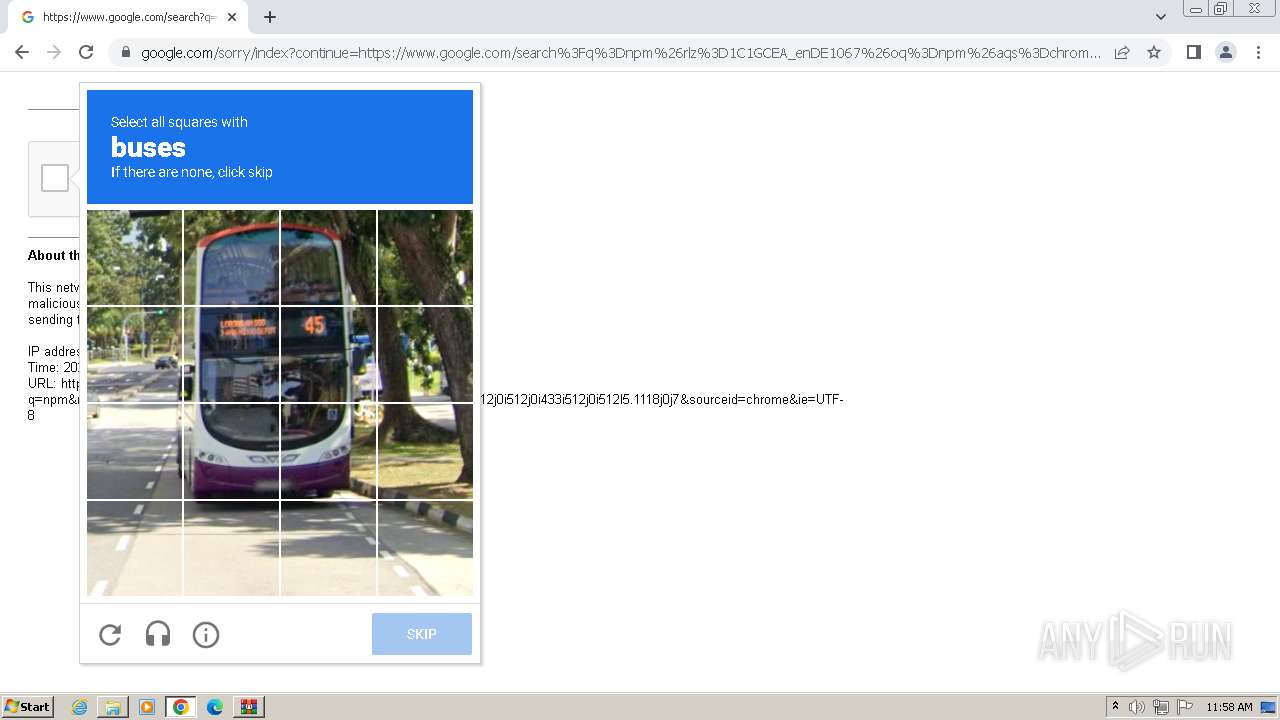This screenshot has height=720, width=1280.
Task: Open Chrome three-dot menu
Action: tap(1258, 52)
